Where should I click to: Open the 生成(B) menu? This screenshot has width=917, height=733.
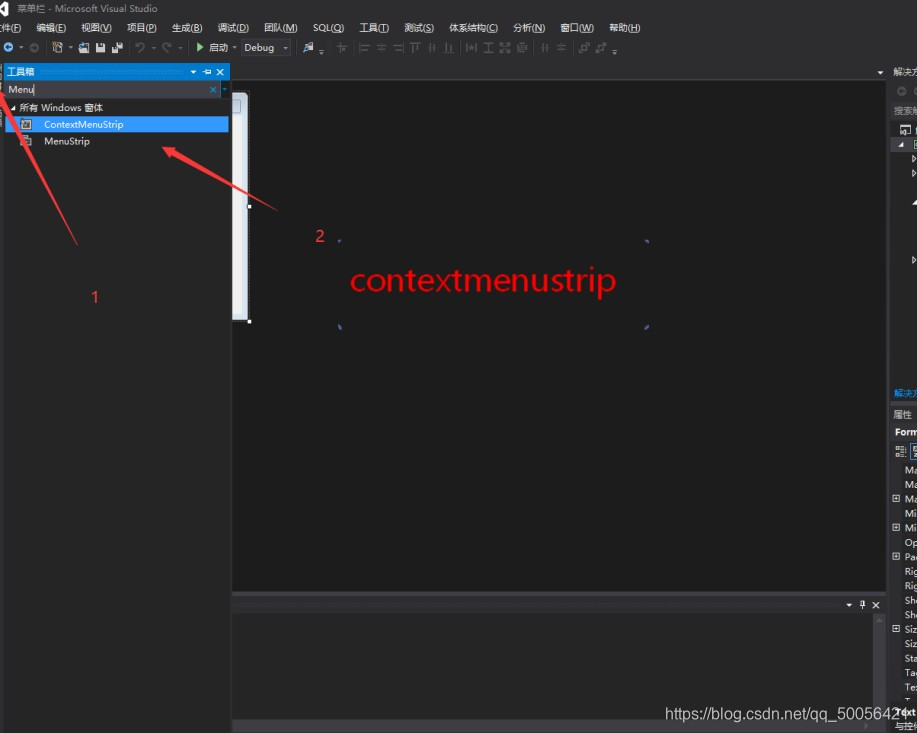(x=187, y=27)
